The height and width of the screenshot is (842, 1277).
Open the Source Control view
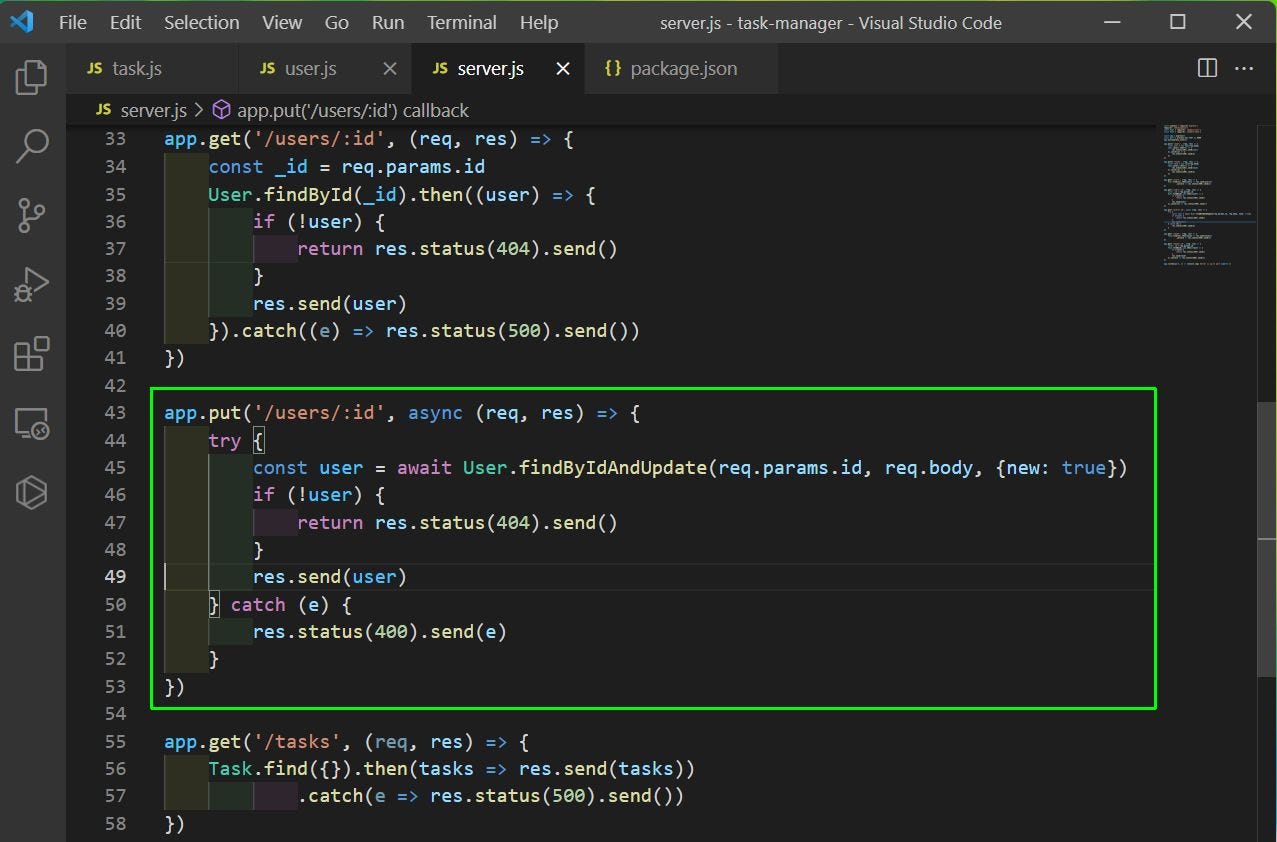click(x=32, y=215)
